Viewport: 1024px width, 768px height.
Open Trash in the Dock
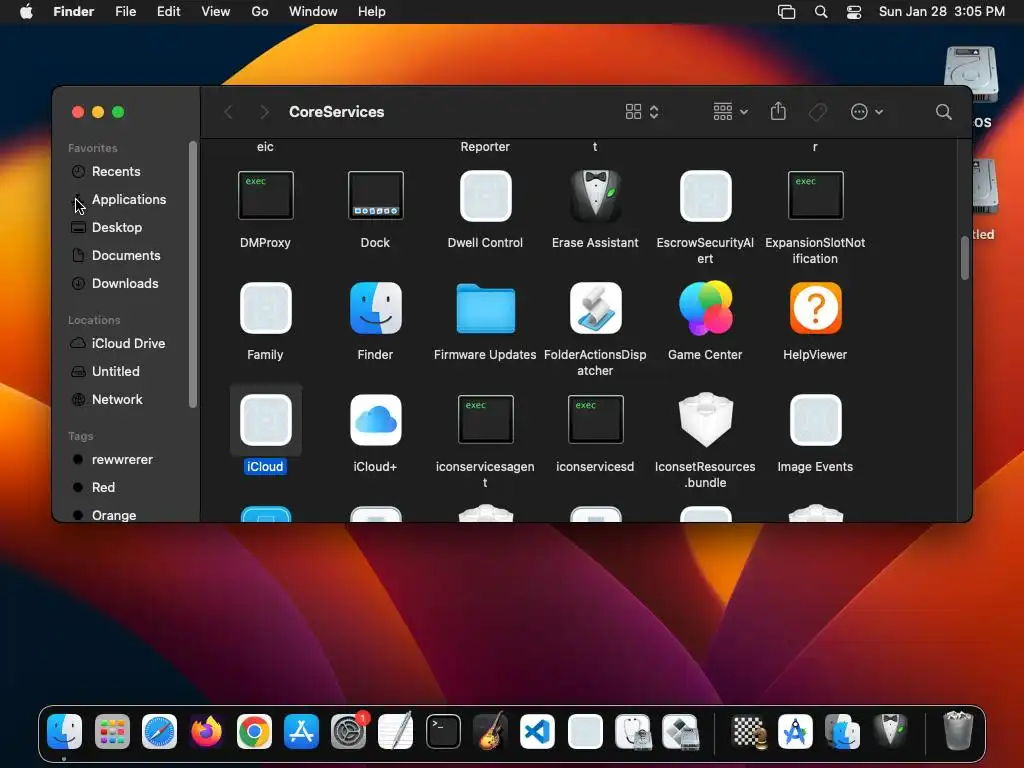point(957,731)
